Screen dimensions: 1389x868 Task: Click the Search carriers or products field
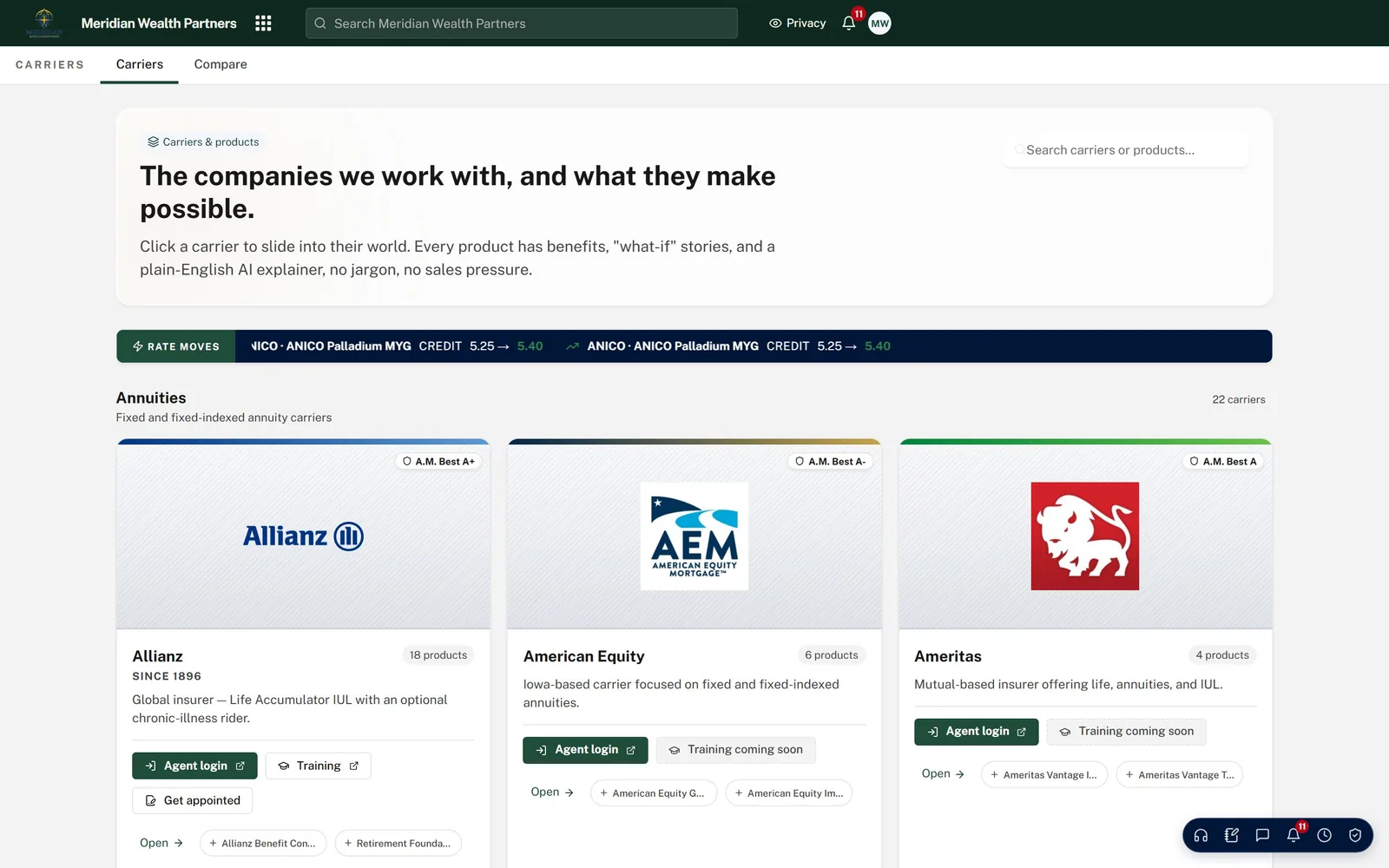coord(1126,150)
